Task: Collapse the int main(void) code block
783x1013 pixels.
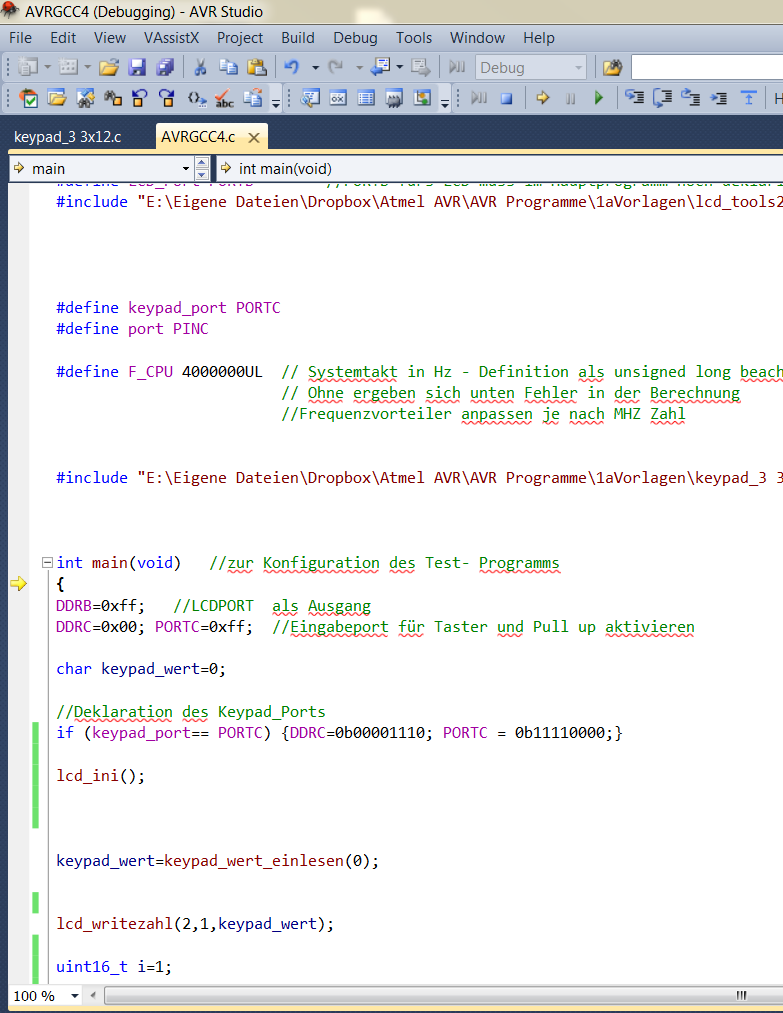Action: [x=47, y=563]
